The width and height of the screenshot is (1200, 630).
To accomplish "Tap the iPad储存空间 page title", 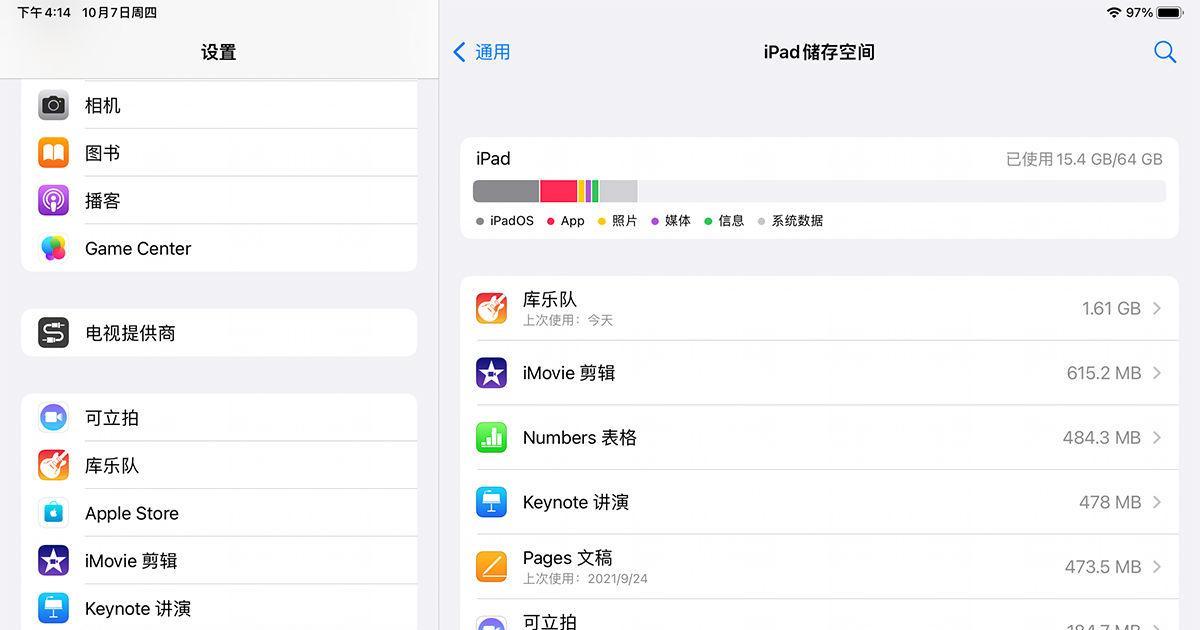I will coord(819,52).
